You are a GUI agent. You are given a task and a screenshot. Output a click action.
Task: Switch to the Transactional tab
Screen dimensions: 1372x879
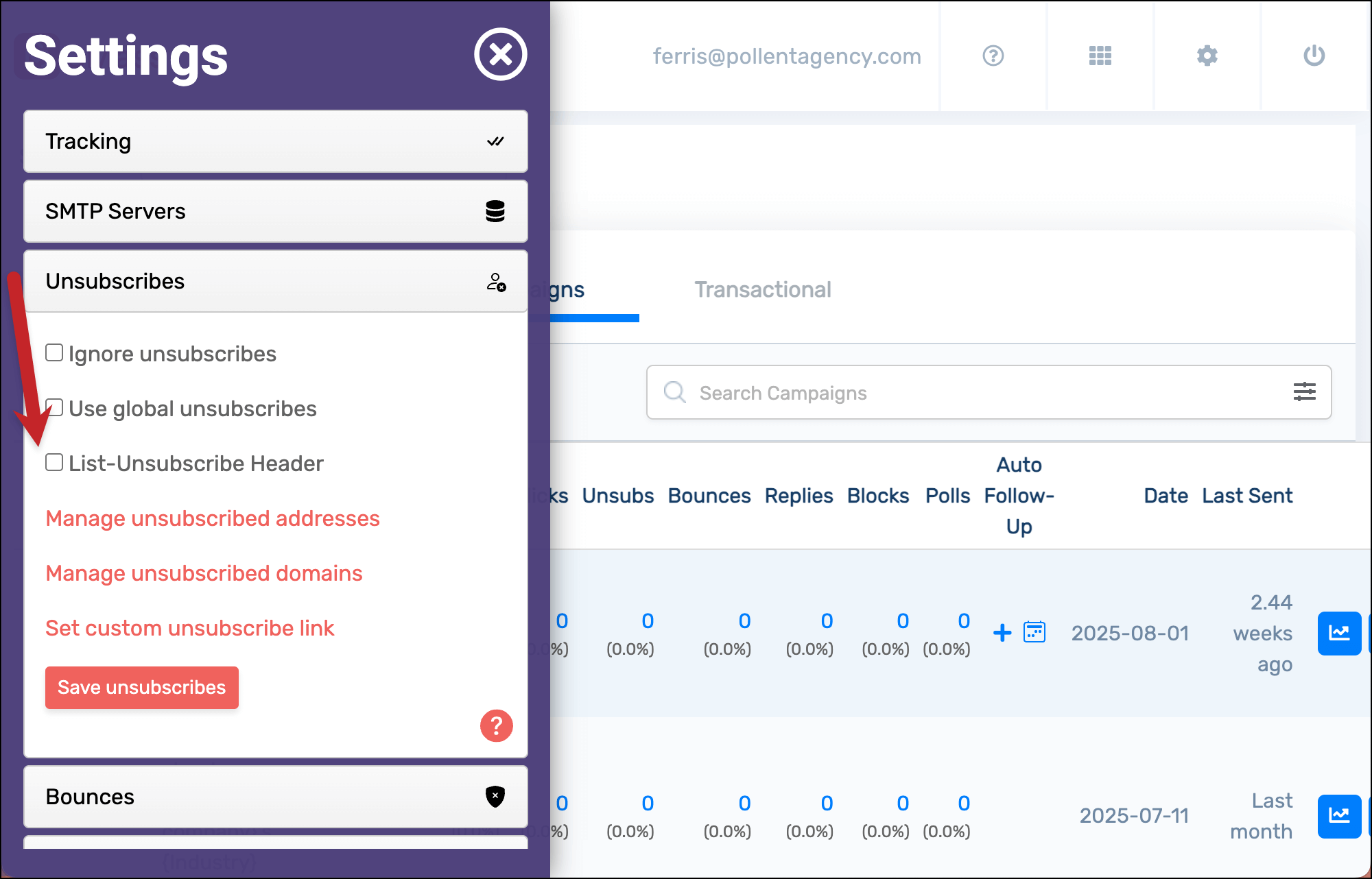(x=762, y=289)
